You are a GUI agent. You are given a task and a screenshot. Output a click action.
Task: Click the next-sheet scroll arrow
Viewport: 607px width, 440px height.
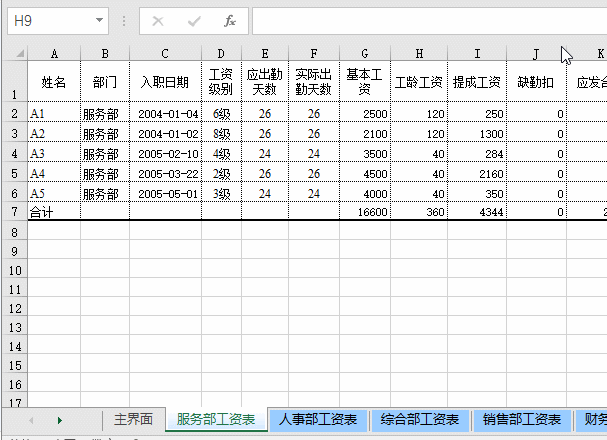click(60, 420)
